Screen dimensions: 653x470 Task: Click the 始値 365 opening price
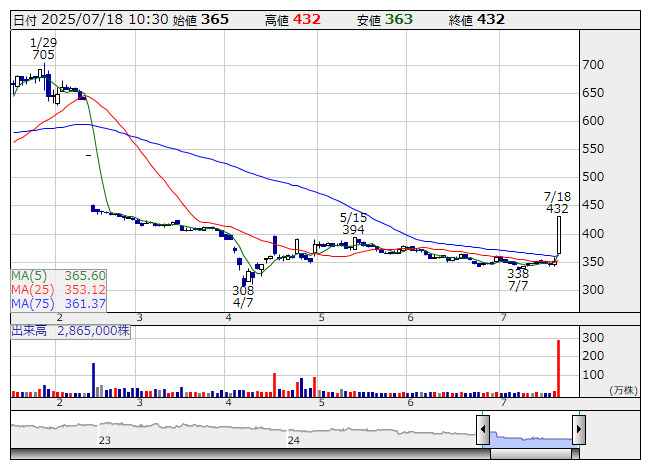201,20
